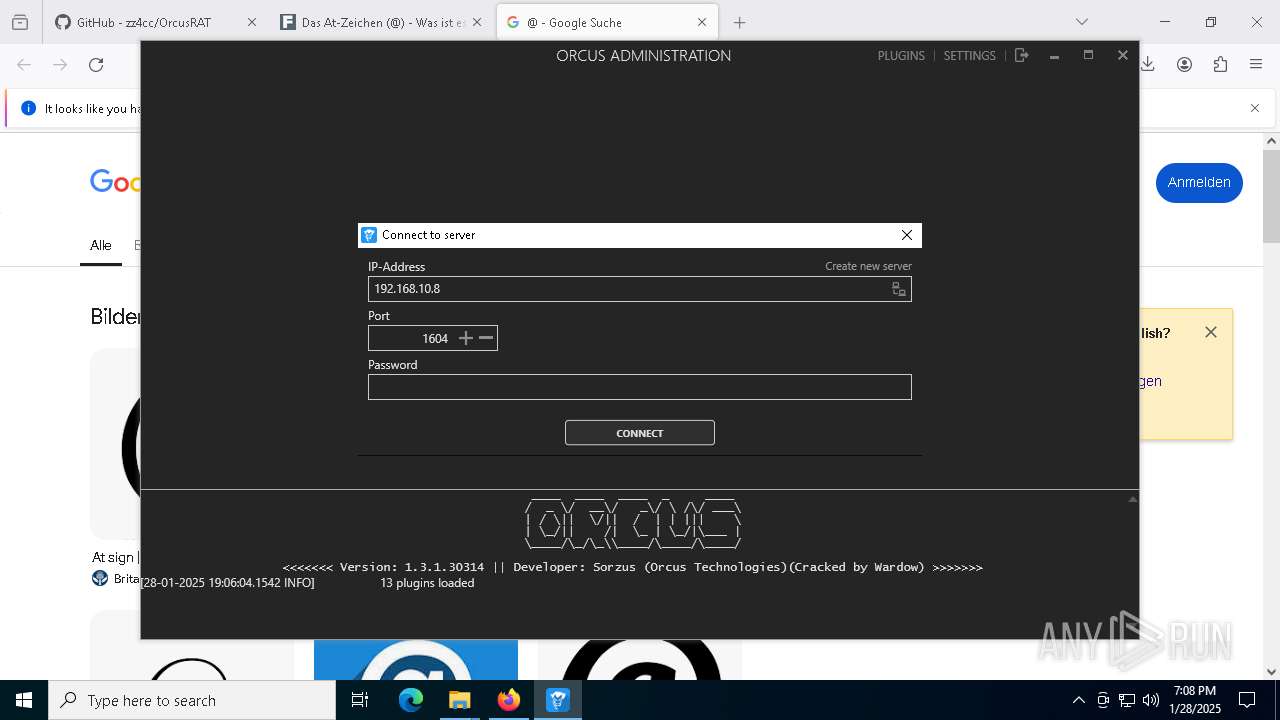The image size is (1280, 720).
Task: Click the Orcus app icon on taskbar
Action: (557, 700)
